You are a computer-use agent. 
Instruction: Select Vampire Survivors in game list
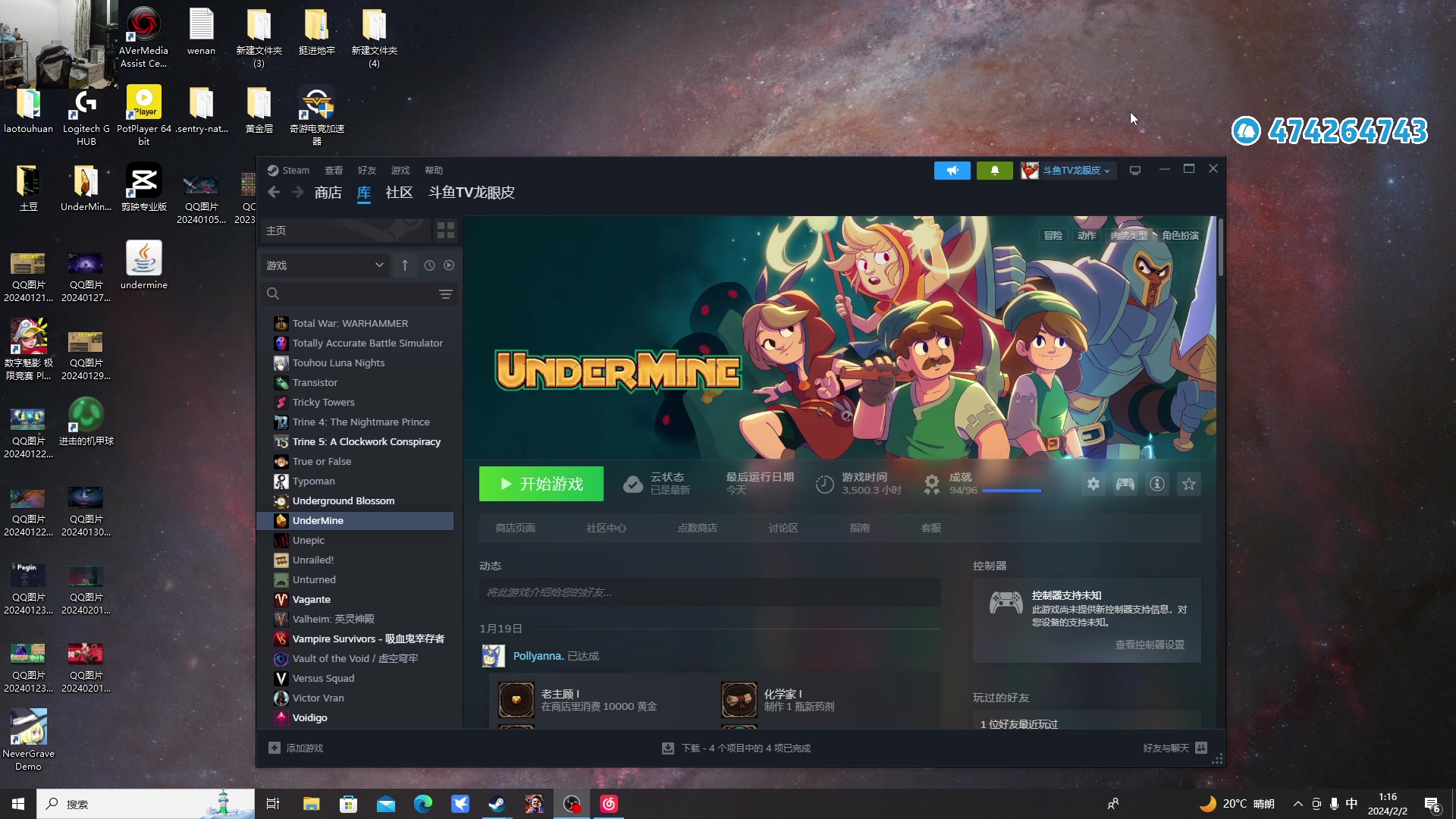coord(368,639)
